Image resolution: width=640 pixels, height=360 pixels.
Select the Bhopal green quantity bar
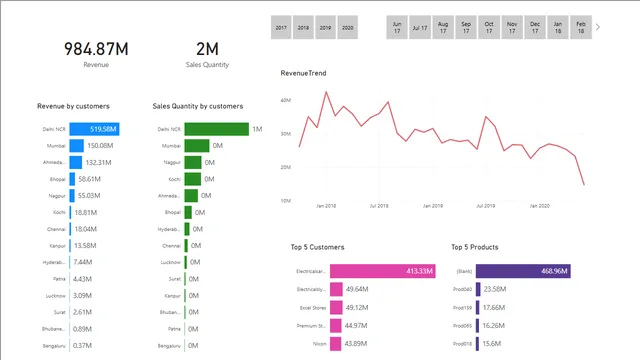click(x=188, y=213)
